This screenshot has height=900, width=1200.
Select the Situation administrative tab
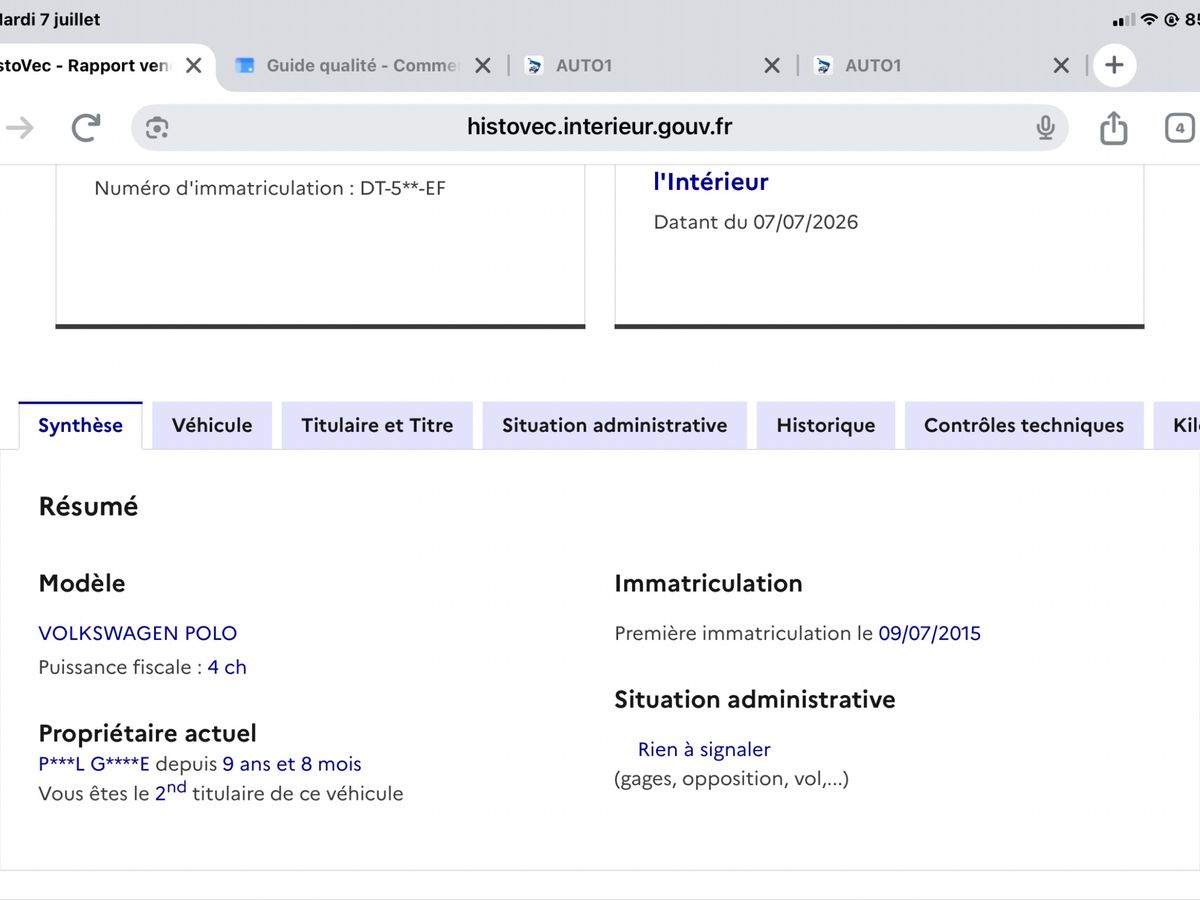tap(614, 426)
